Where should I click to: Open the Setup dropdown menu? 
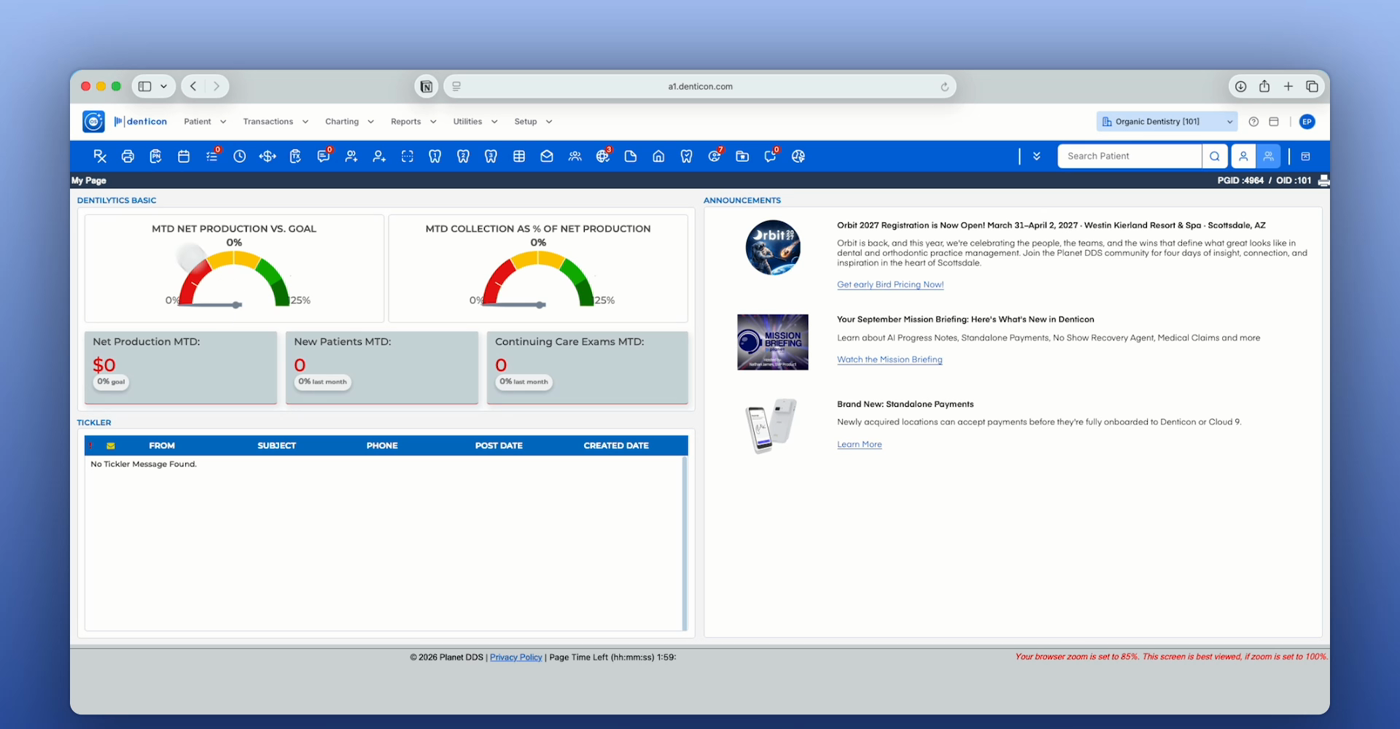tap(533, 122)
